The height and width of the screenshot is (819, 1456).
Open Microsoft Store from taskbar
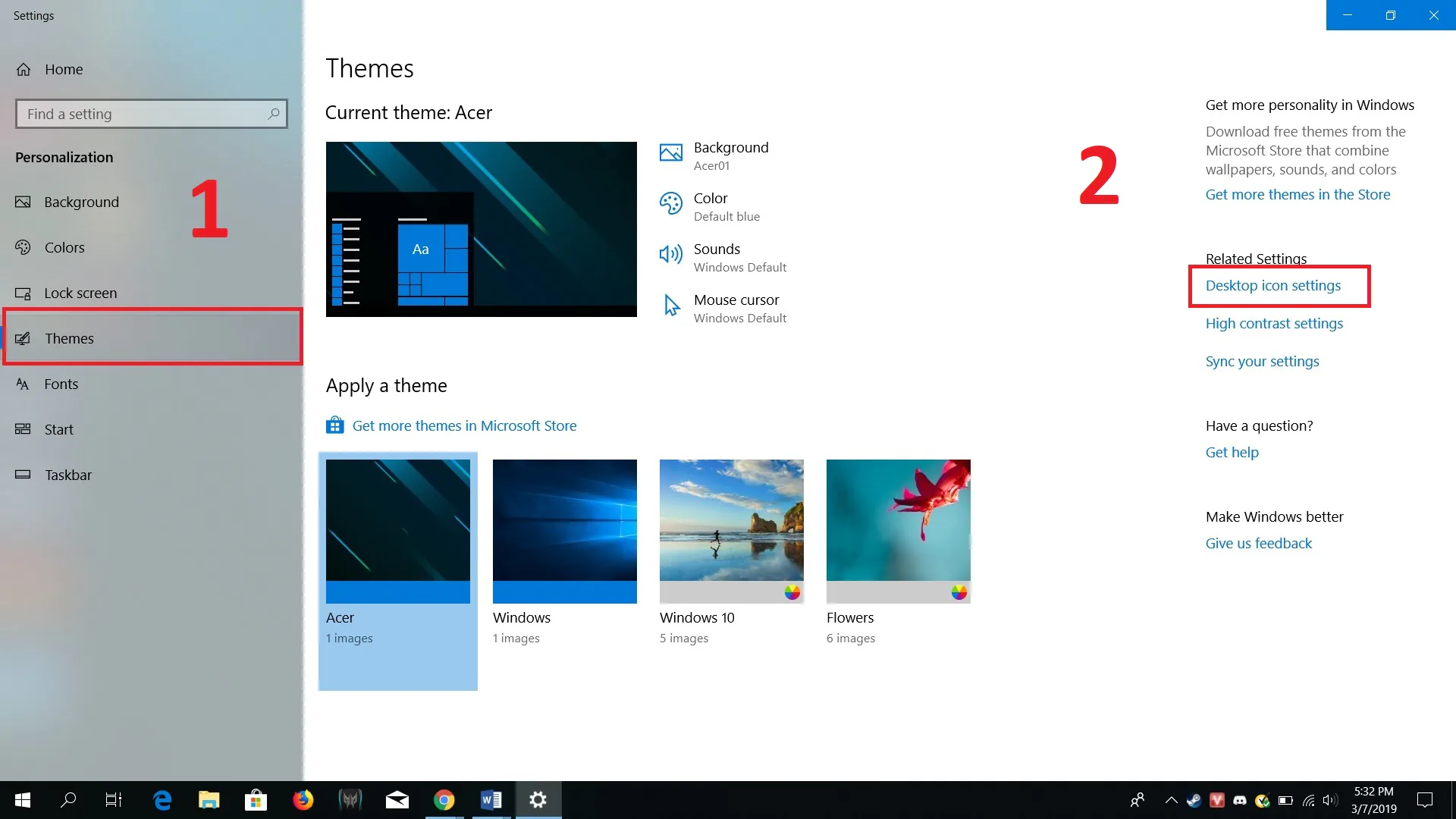pyautogui.click(x=256, y=800)
